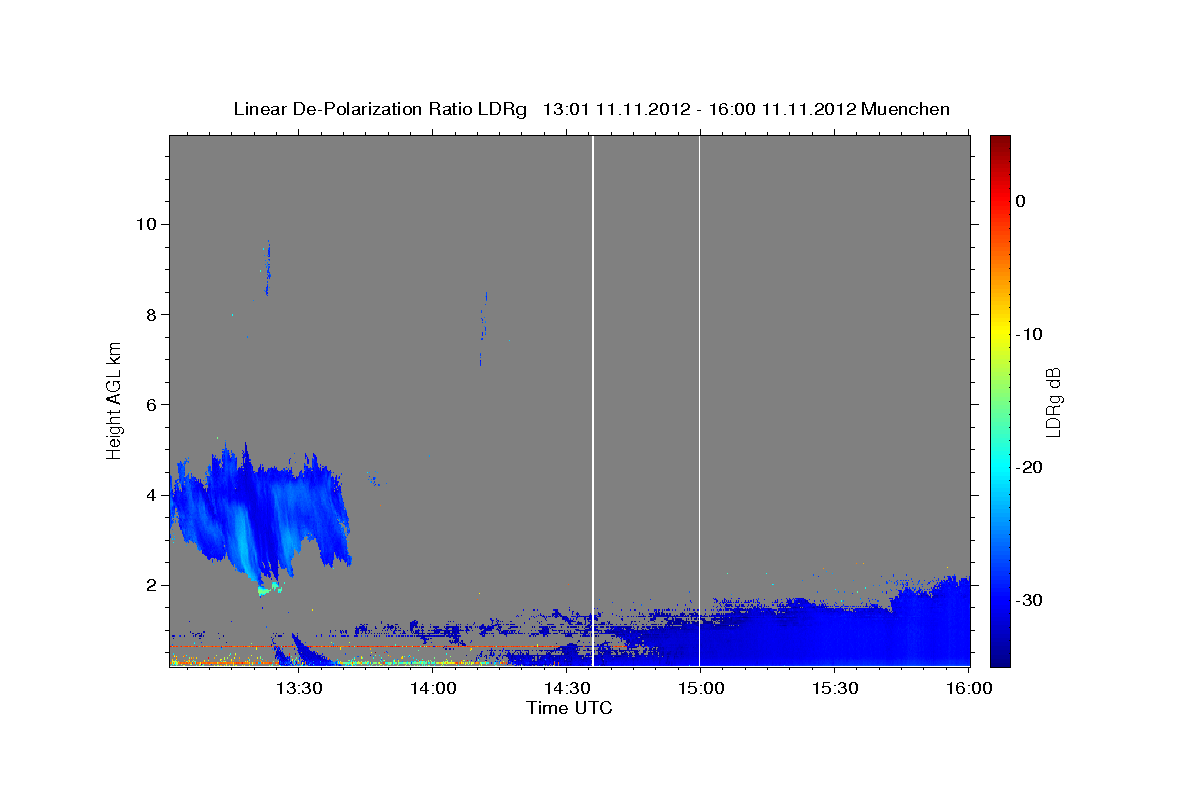Screen dimensions: 1200x800
Task: Click the 'Time UTC' axis label
Action: pos(569,708)
